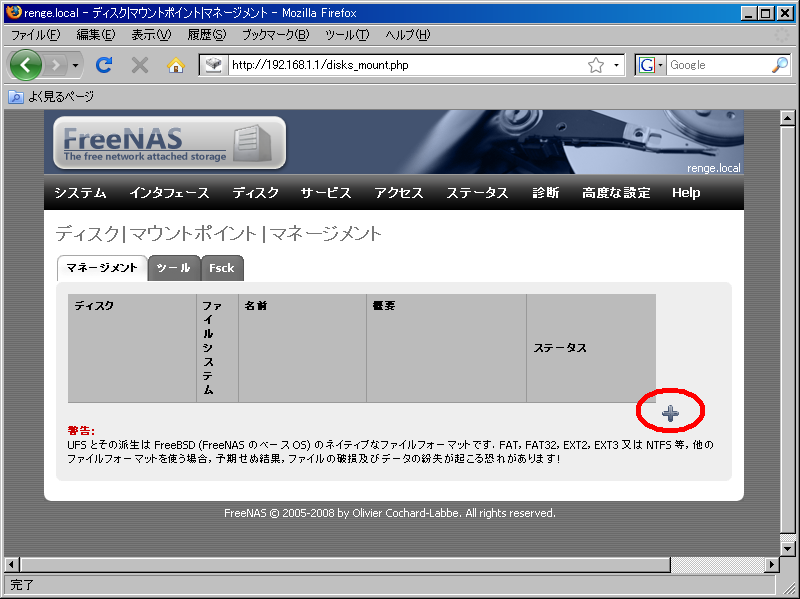Open the サービス navigation menu

point(326,193)
